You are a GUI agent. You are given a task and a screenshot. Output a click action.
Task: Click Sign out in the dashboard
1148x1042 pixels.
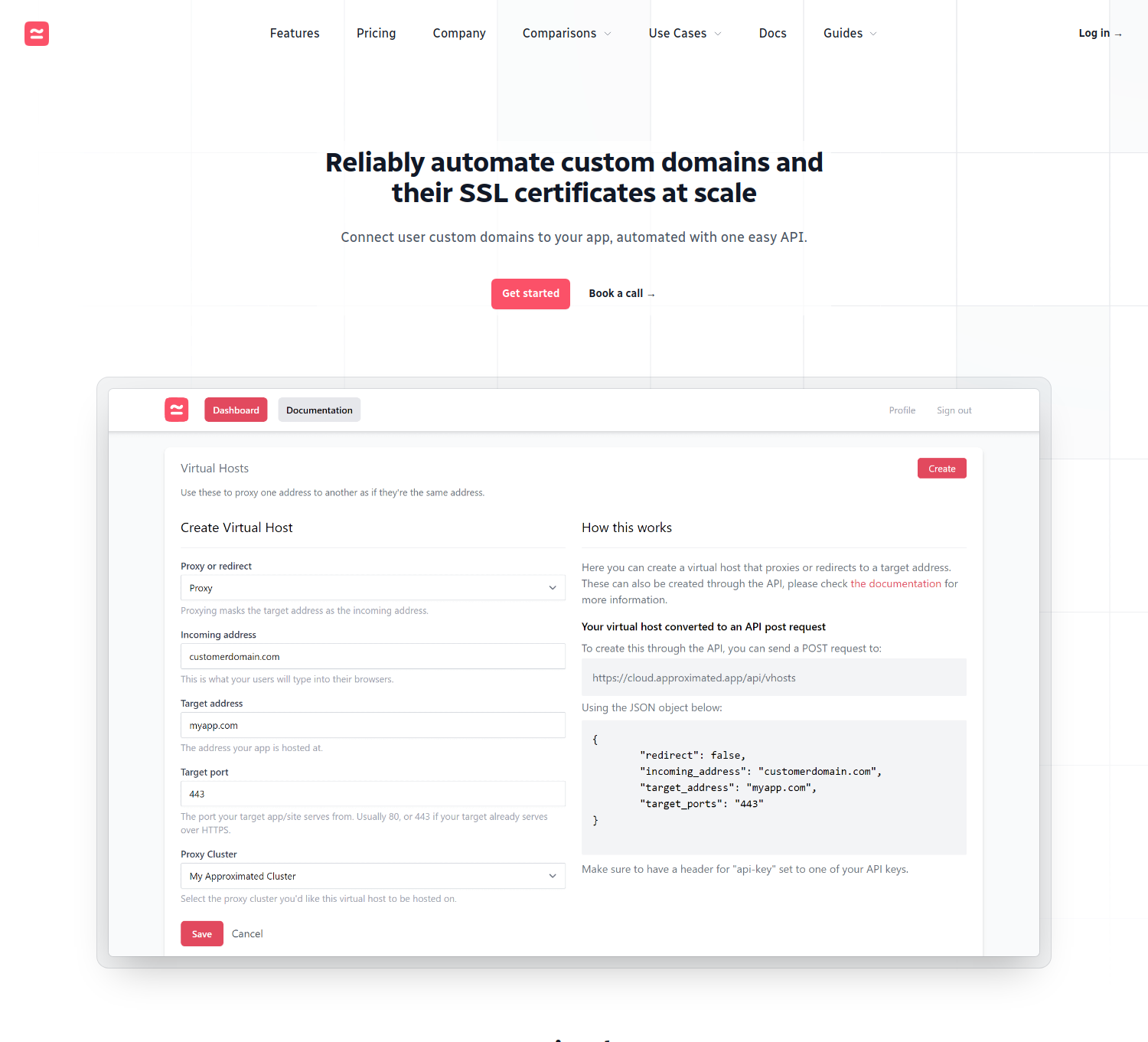pos(954,410)
